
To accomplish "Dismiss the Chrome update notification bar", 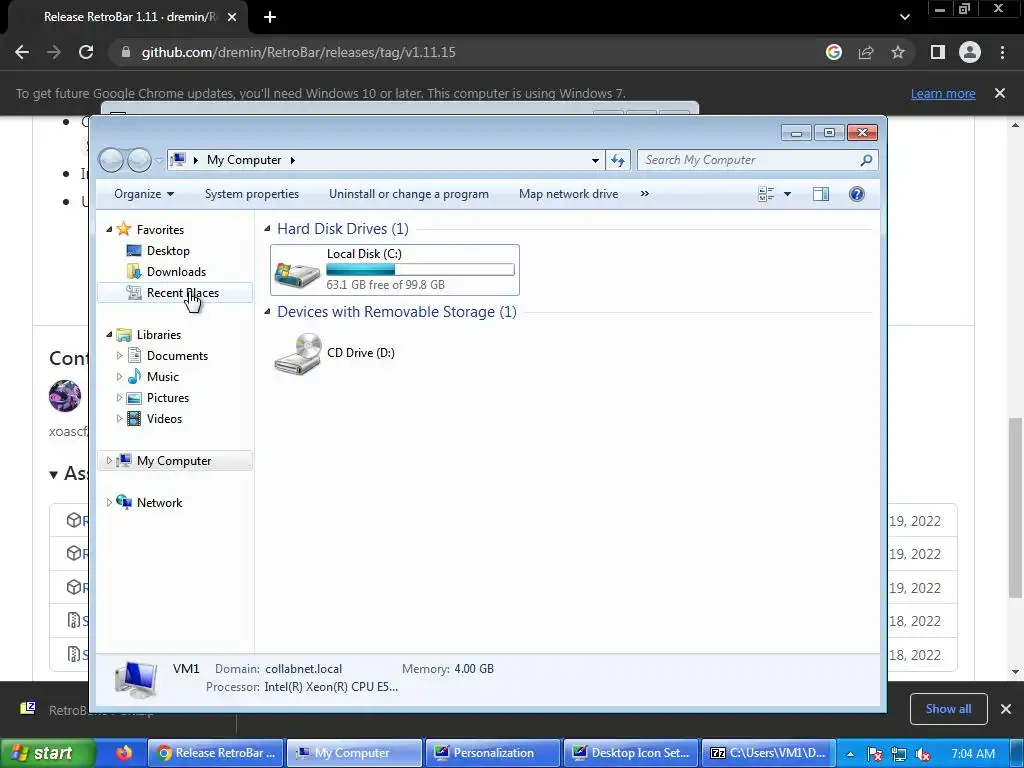I will click(1000, 93).
